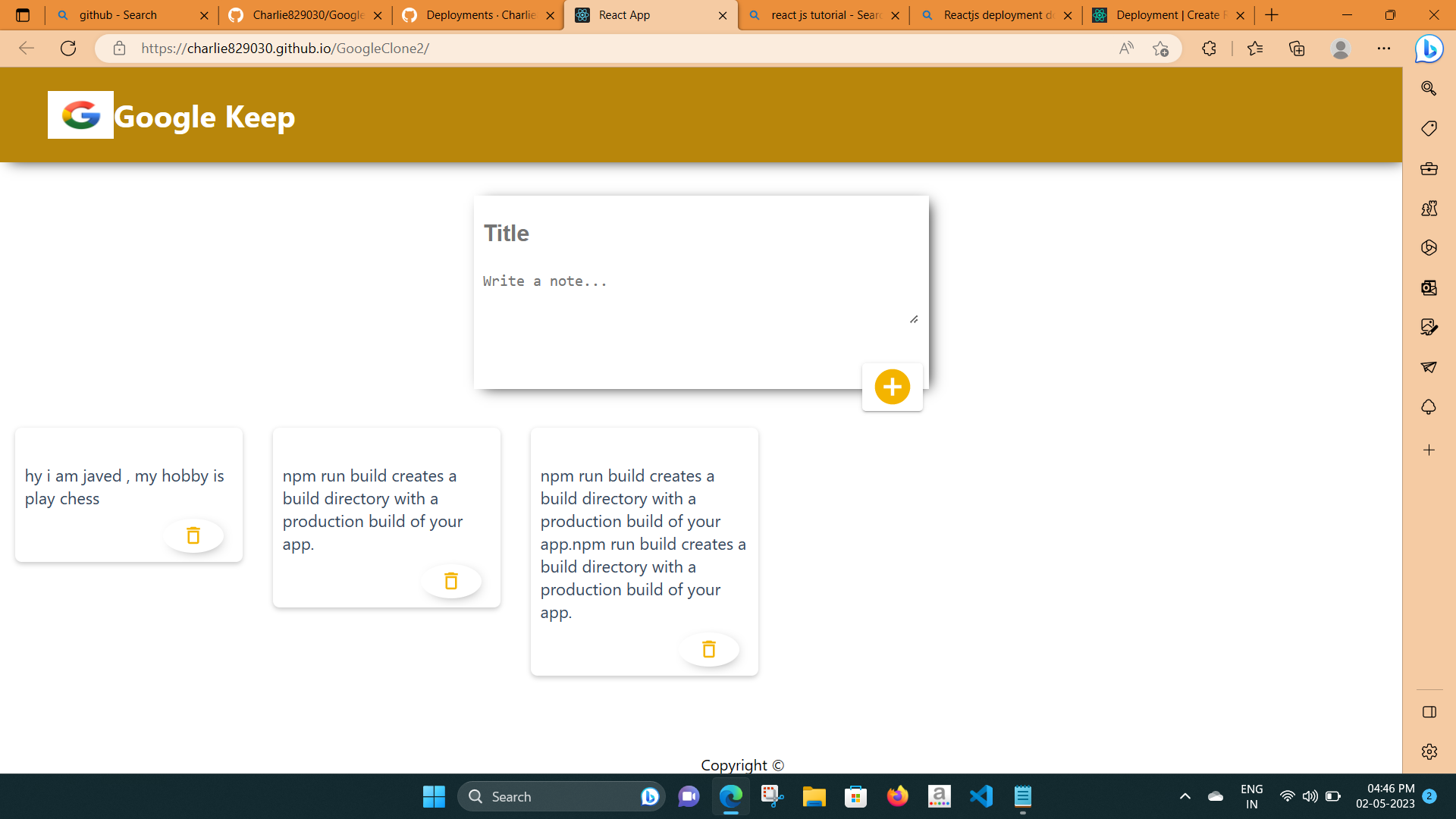Show hidden system tray icons
The image size is (1456, 819).
[1185, 796]
